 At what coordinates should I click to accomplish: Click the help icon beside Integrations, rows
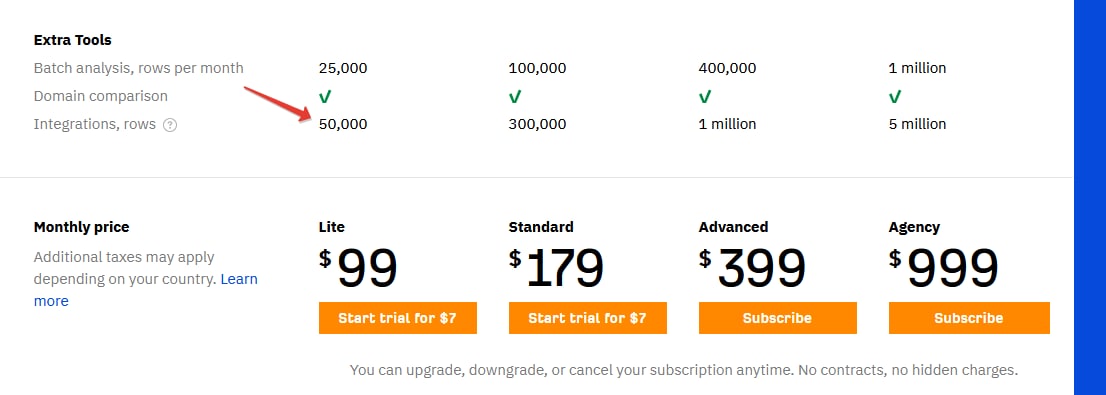pos(169,125)
